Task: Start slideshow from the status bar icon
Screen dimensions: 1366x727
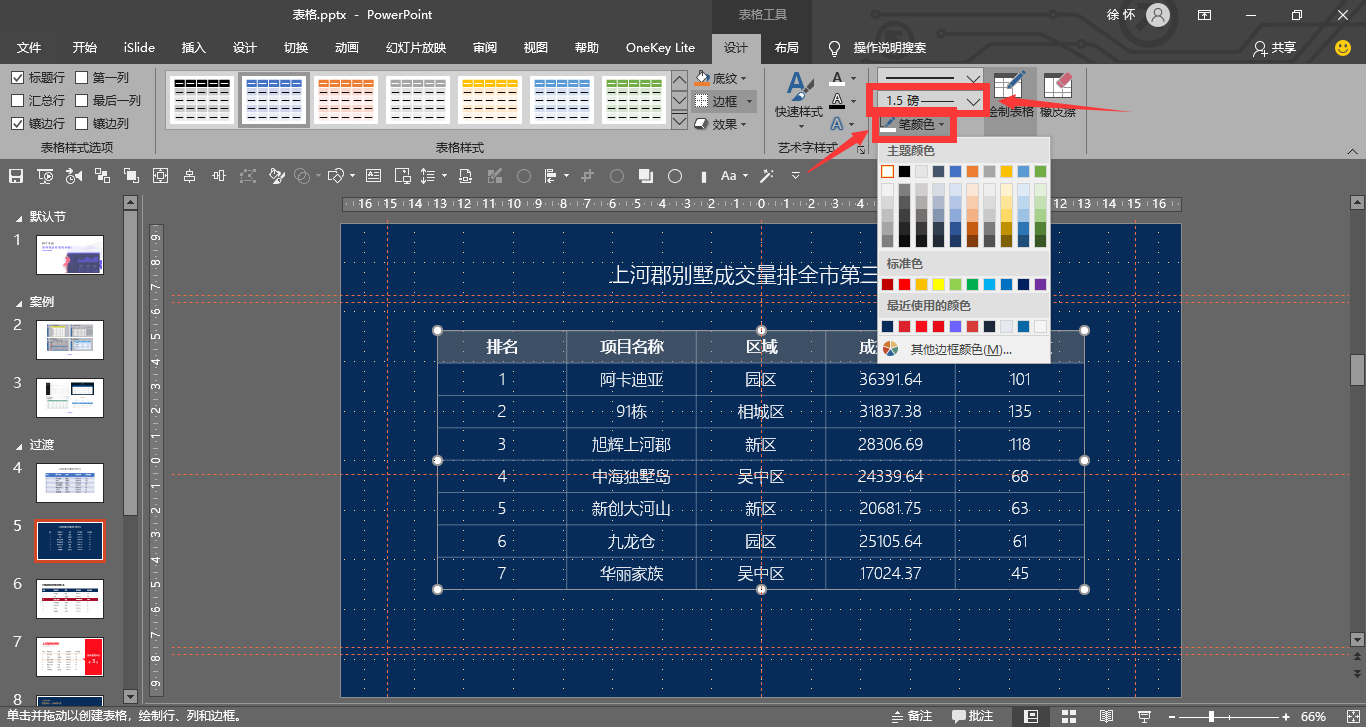Action: (1144, 716)
